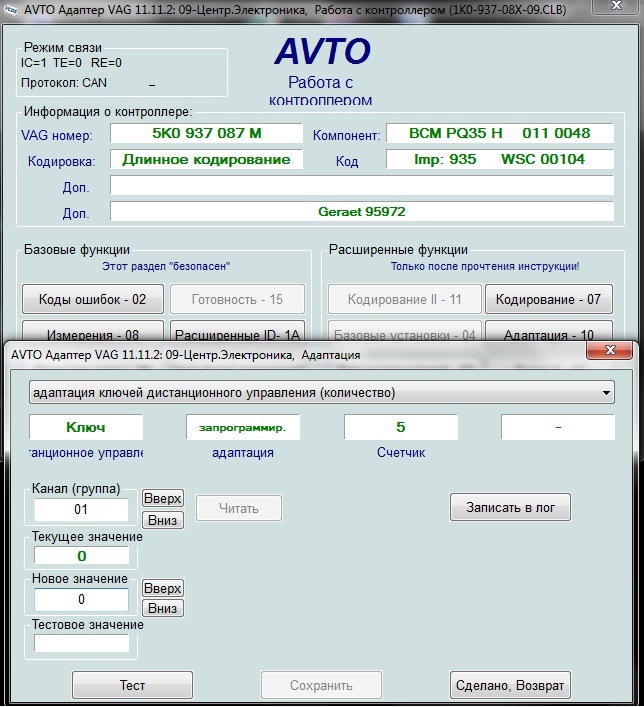Click the app icon in main title bar
644x707 pixels.
coord(10,9)
